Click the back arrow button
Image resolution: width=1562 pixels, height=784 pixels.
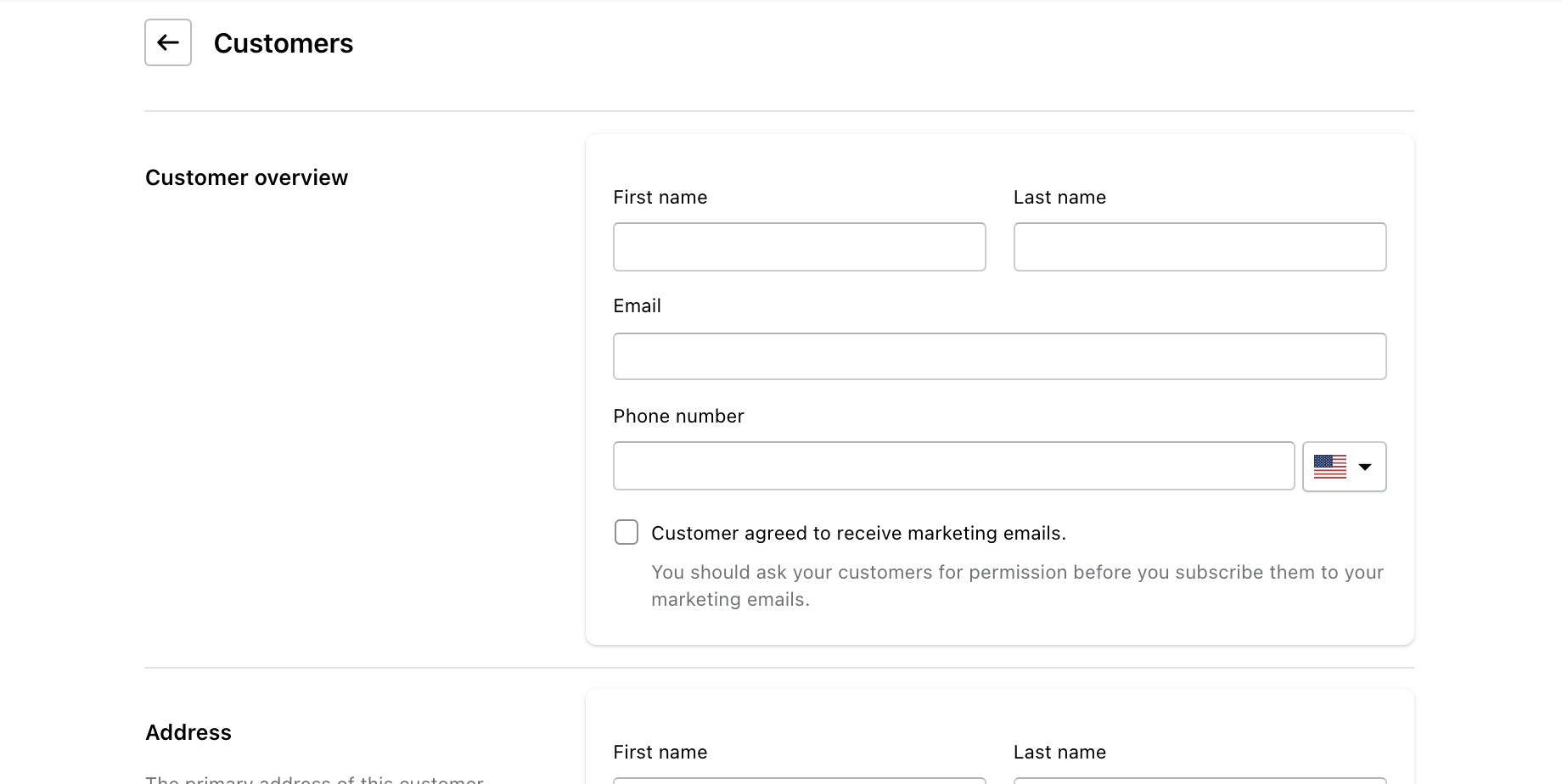(x=168, y=42)
